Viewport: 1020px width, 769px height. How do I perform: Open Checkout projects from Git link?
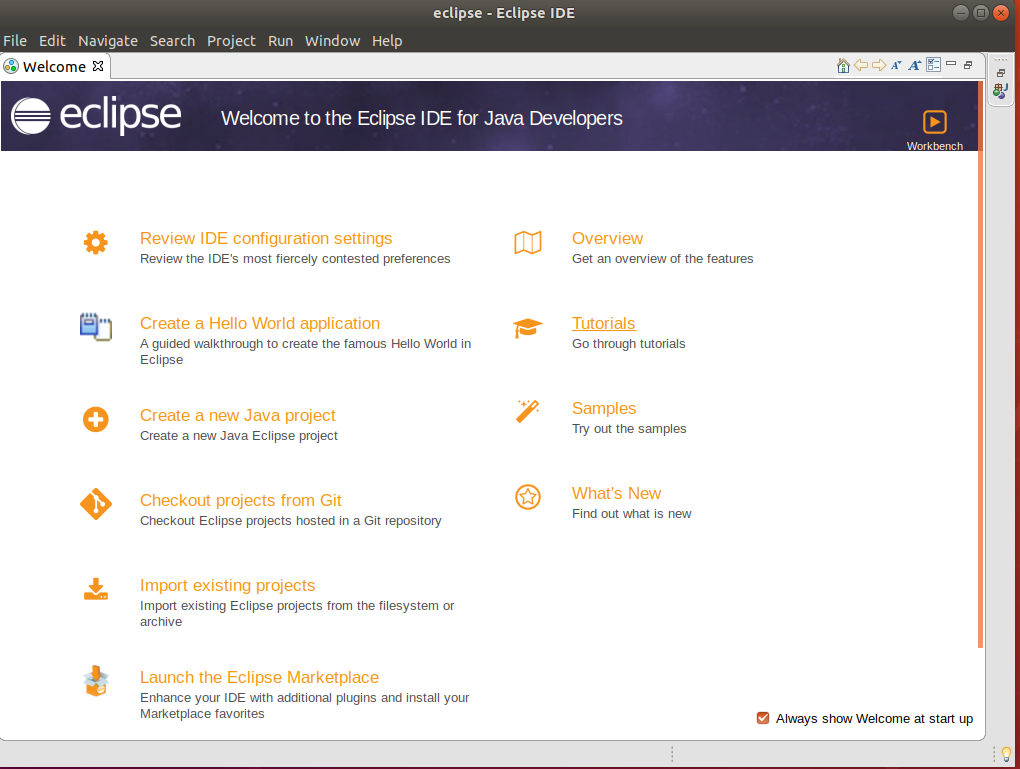(x=241, y=500)
